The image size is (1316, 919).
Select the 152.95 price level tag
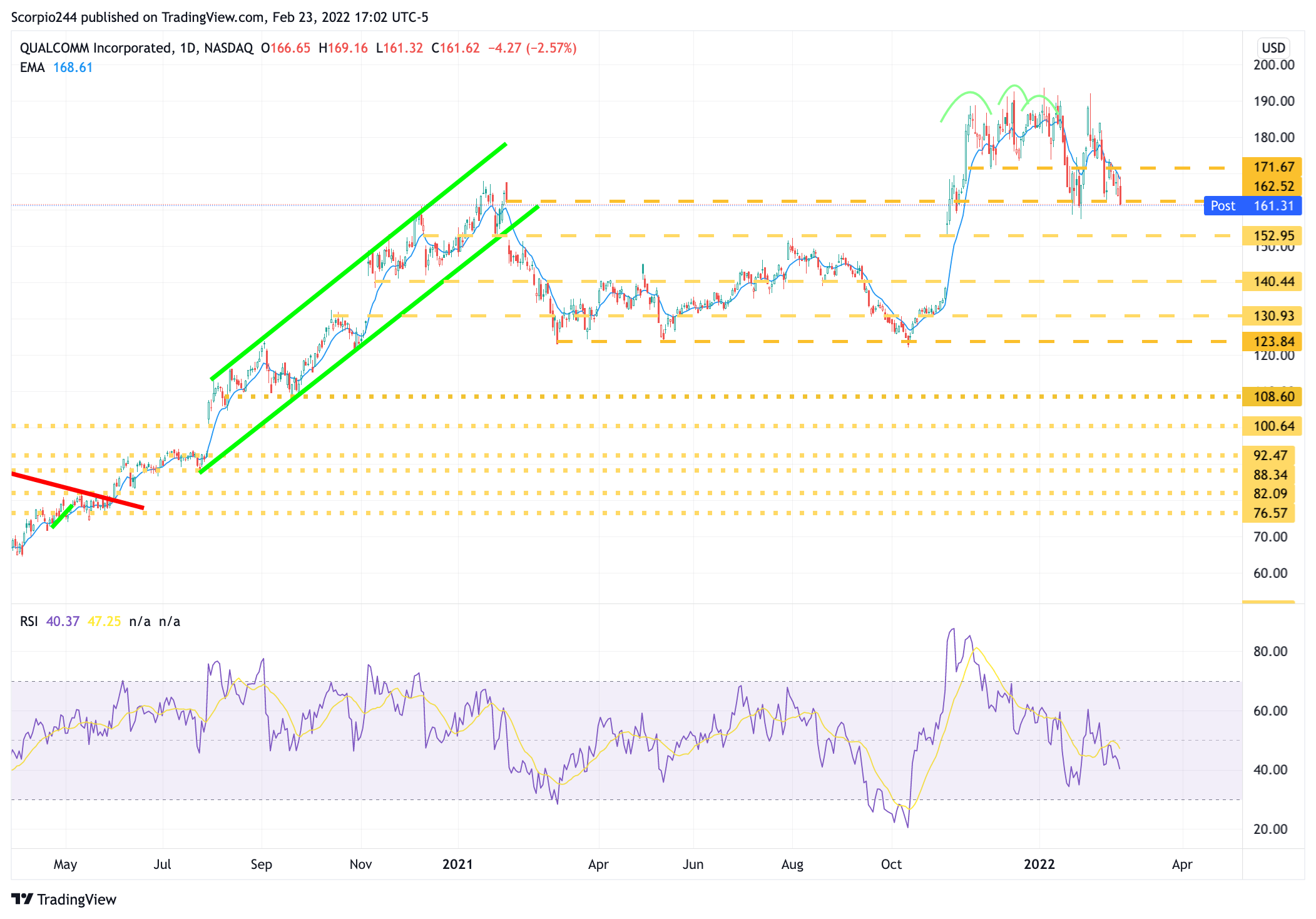point(1272,235)
